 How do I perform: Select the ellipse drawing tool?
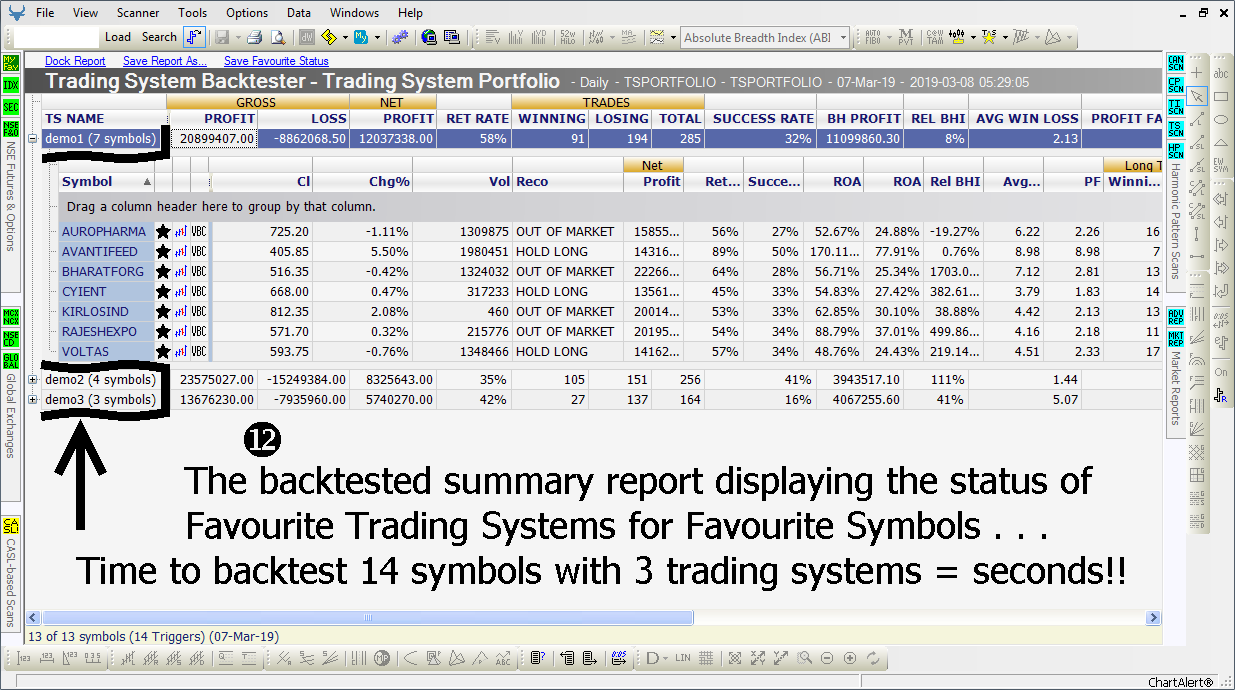[1221, 120]
